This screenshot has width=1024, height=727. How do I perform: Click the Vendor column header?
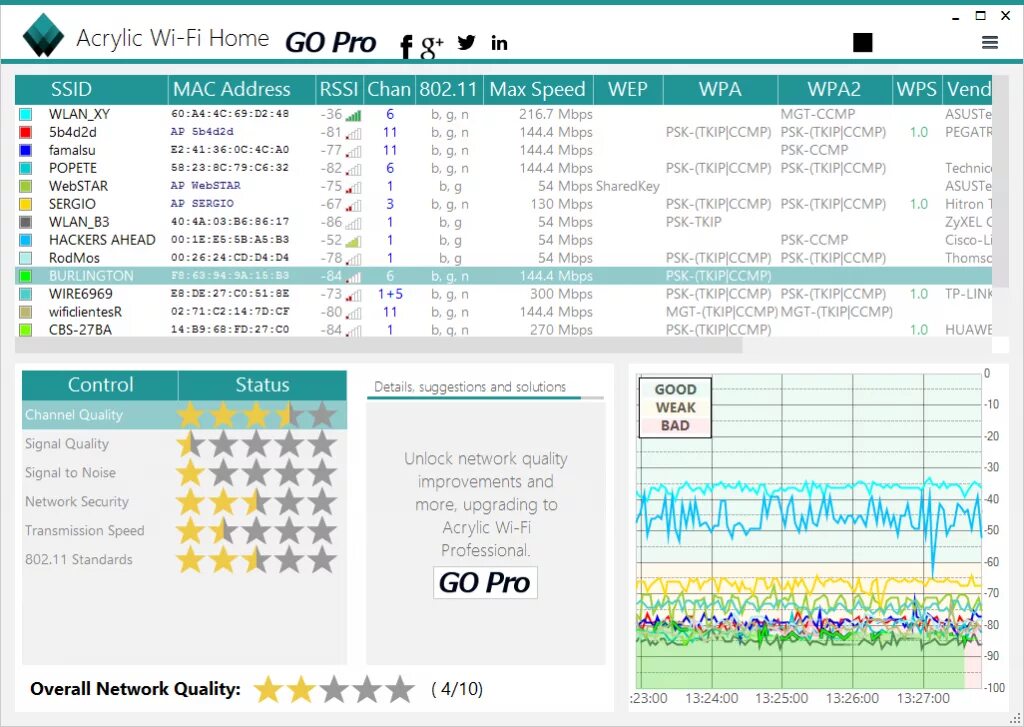coord(968,89)
